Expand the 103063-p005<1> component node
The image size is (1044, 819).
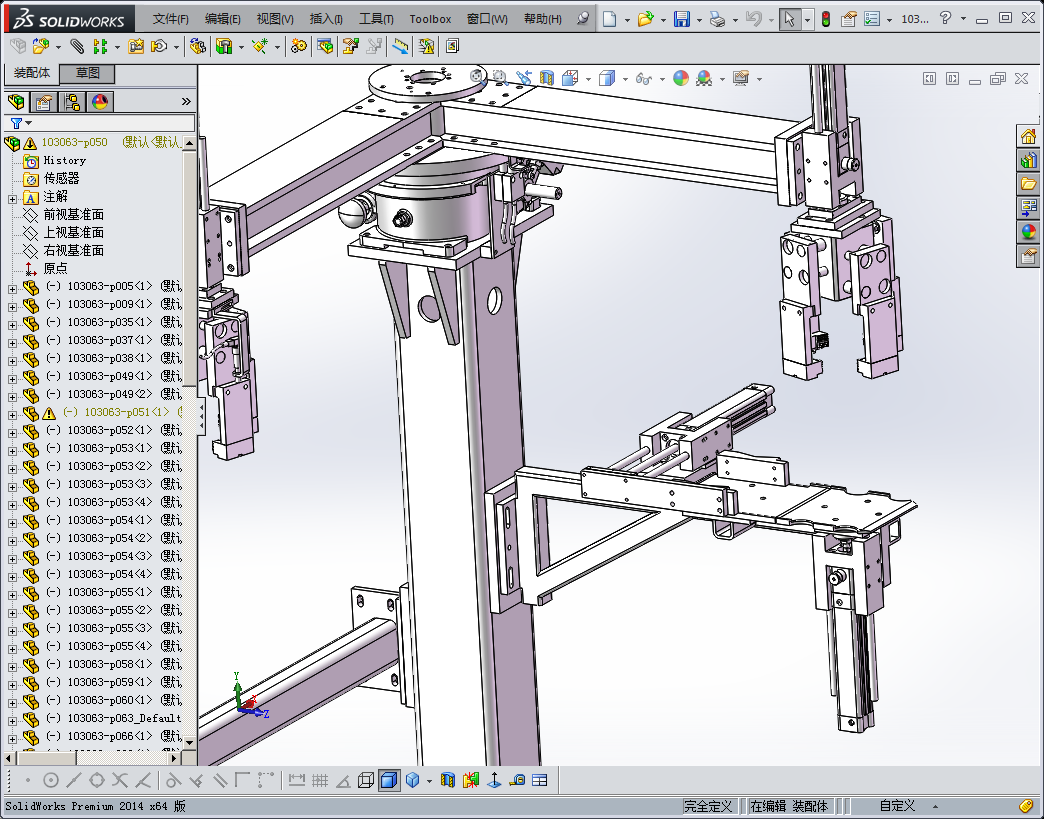pyautogui.click(x=12, y=288)
